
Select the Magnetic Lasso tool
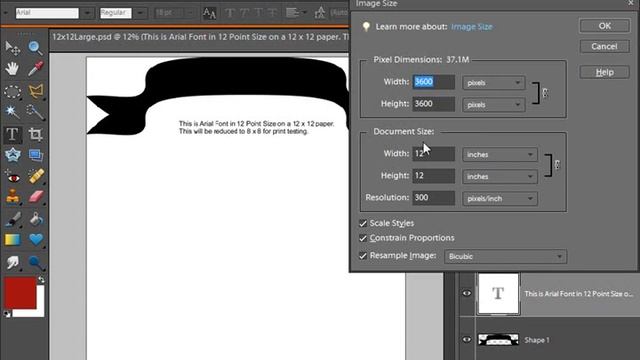[36, 91]
